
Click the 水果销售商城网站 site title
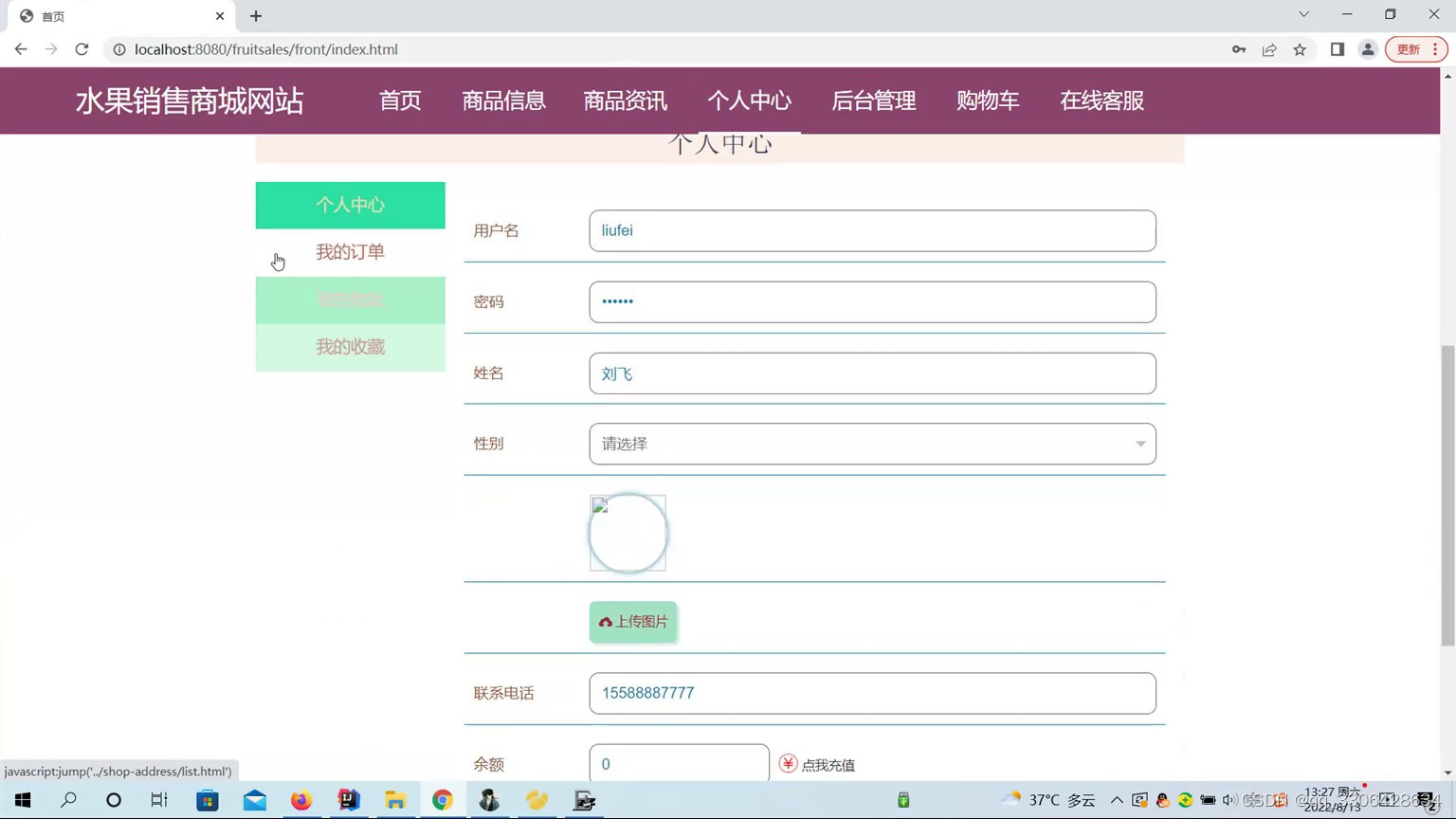point(190,100)
